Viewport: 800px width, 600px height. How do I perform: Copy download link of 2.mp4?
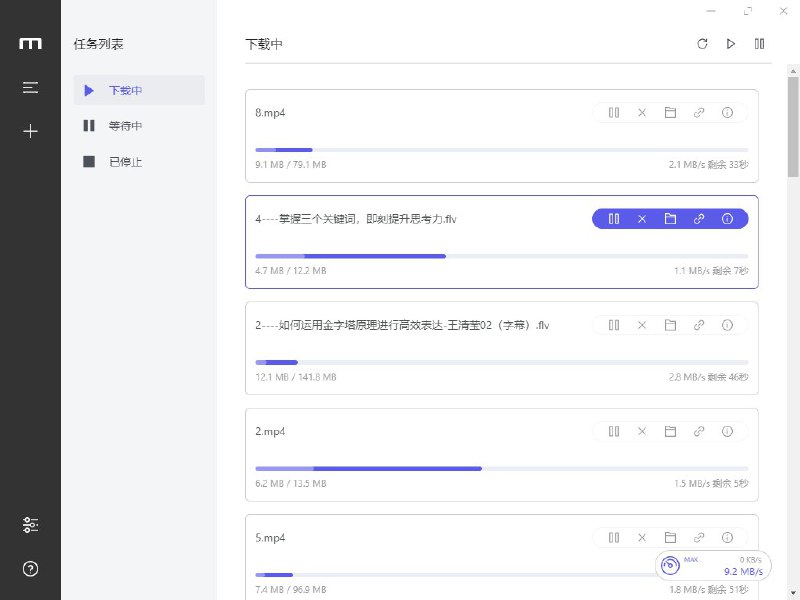(699, 431)
